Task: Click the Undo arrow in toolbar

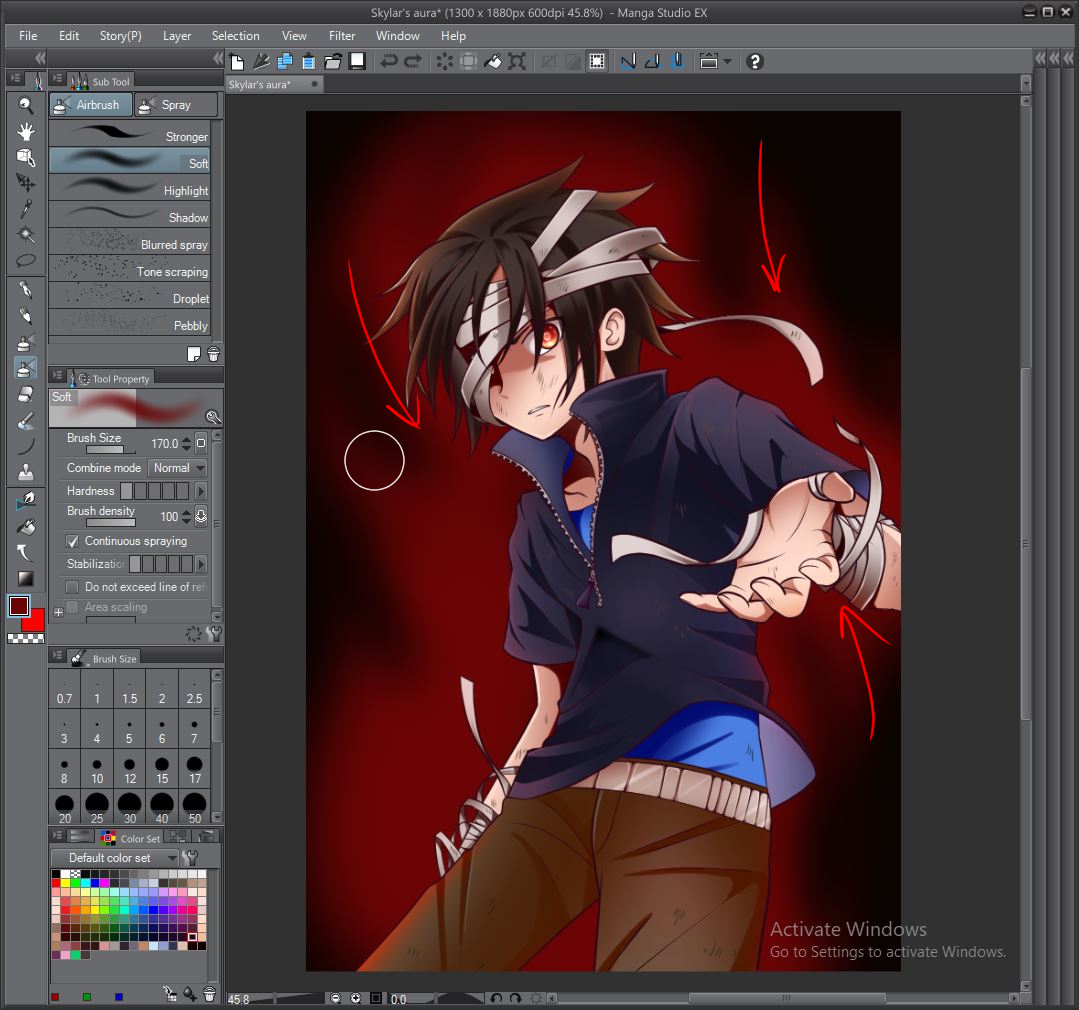Action: pyautogui.click(x=389, y=62)
